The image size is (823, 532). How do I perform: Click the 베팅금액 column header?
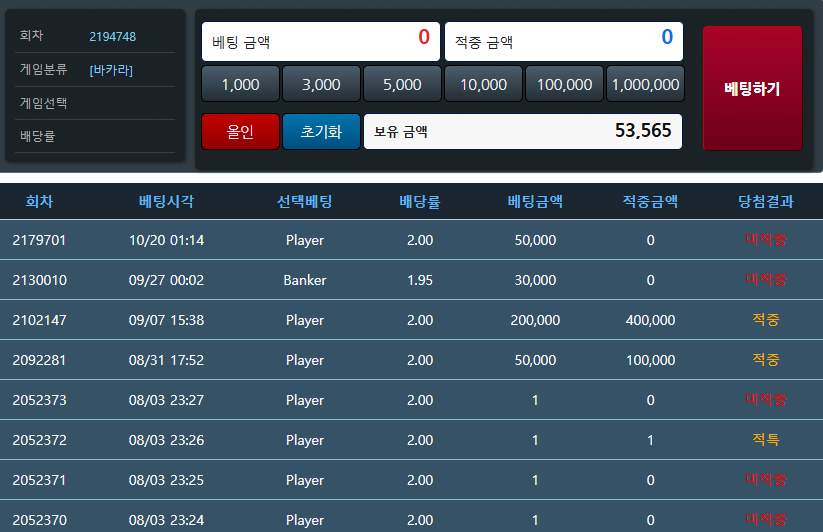tap(535, 201)
